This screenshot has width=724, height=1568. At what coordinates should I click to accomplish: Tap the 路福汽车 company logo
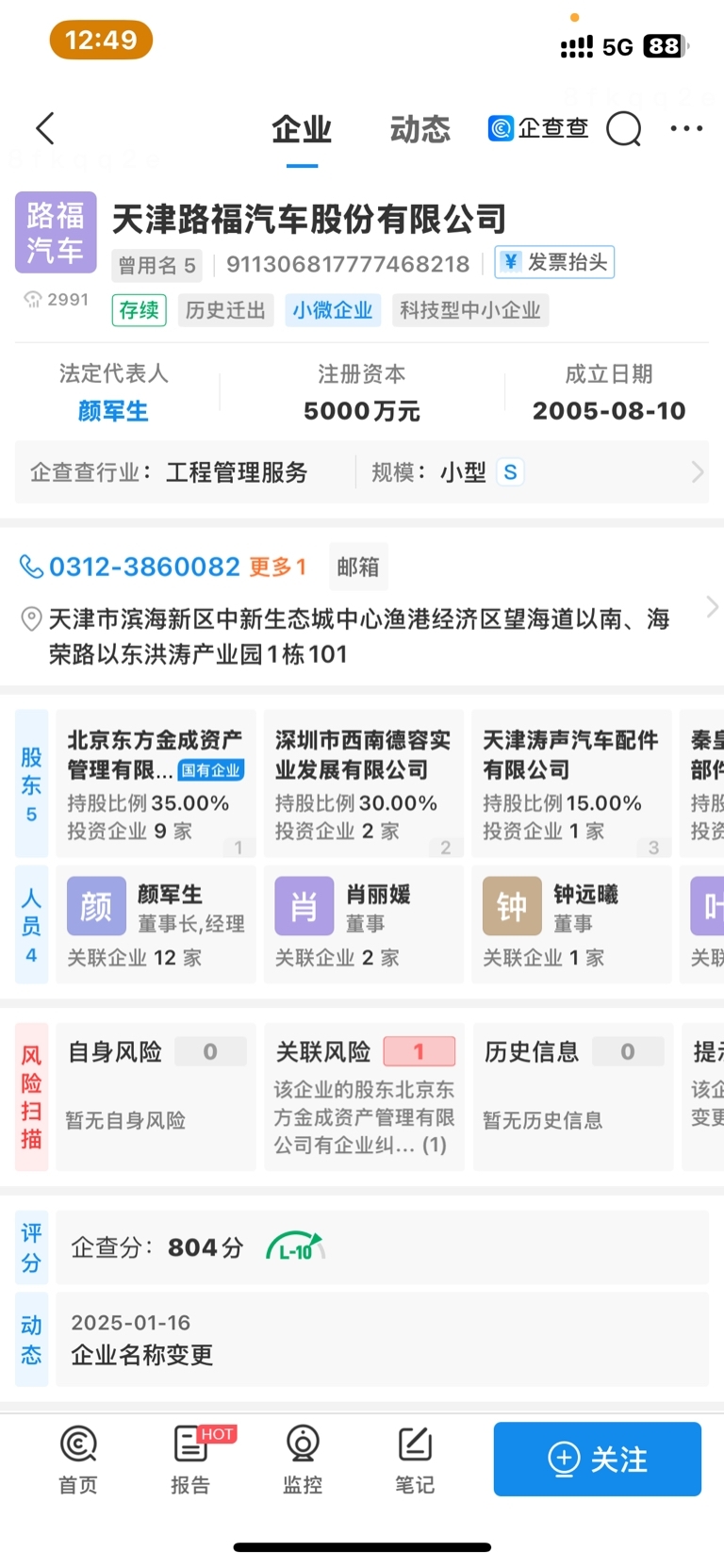pyautogui.click(x=56, y=233)
